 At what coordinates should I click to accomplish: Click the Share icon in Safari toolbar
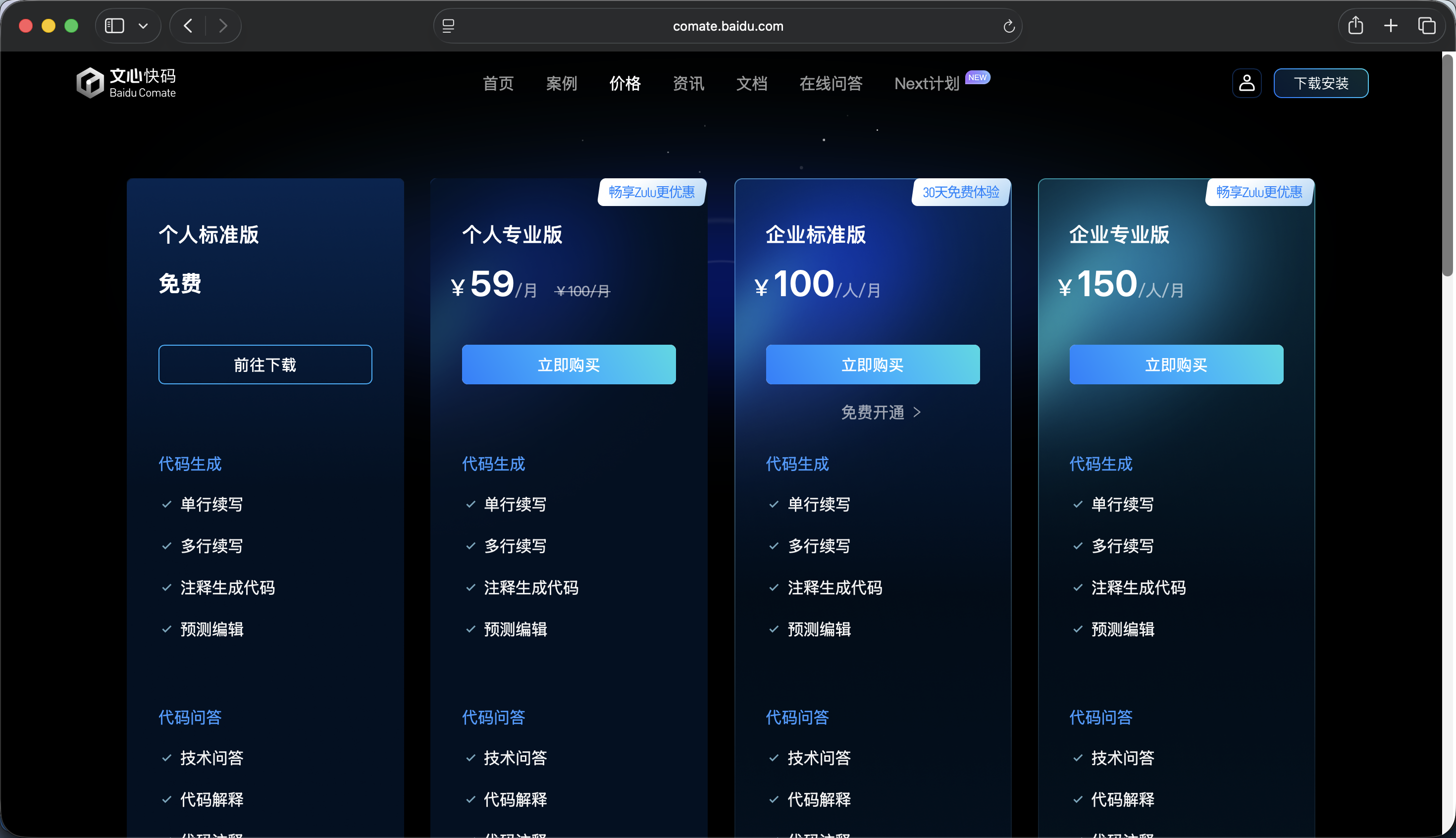pos(1355,26)
